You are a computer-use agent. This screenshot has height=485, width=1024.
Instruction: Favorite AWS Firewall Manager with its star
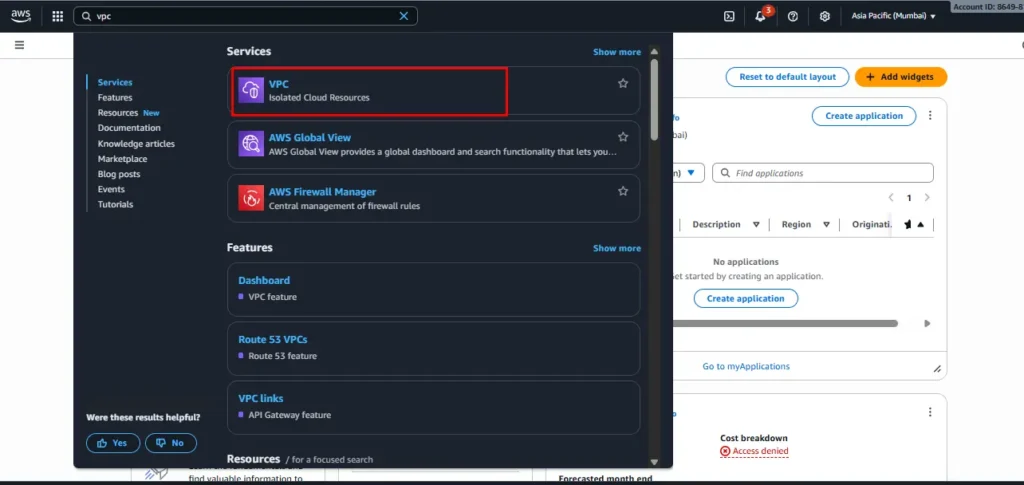[x=623, y=191]
